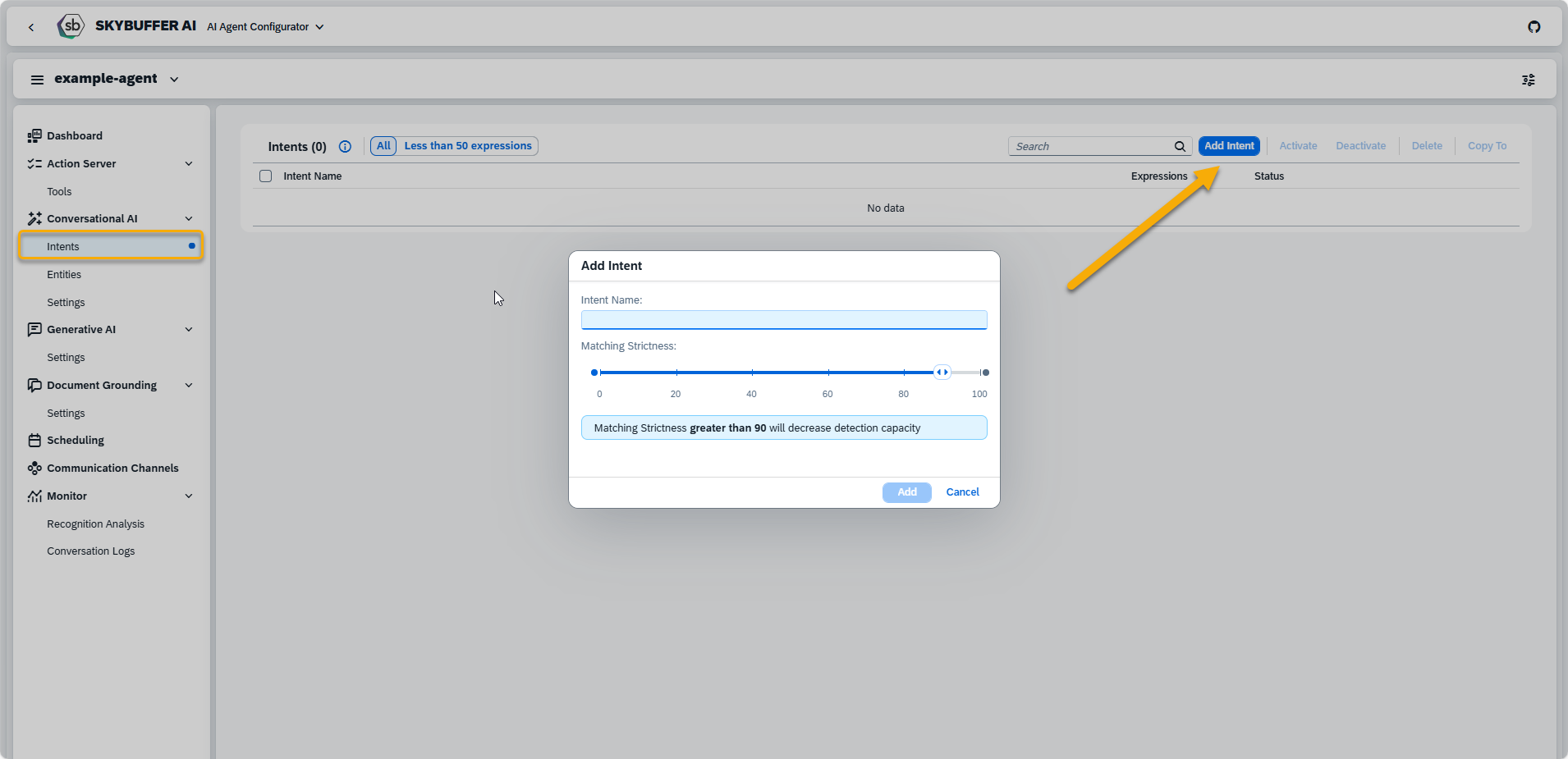The height and width of the screenshot is (759, 1568).
Task: Open Entities in the sidebar
Action: [64, 275]
